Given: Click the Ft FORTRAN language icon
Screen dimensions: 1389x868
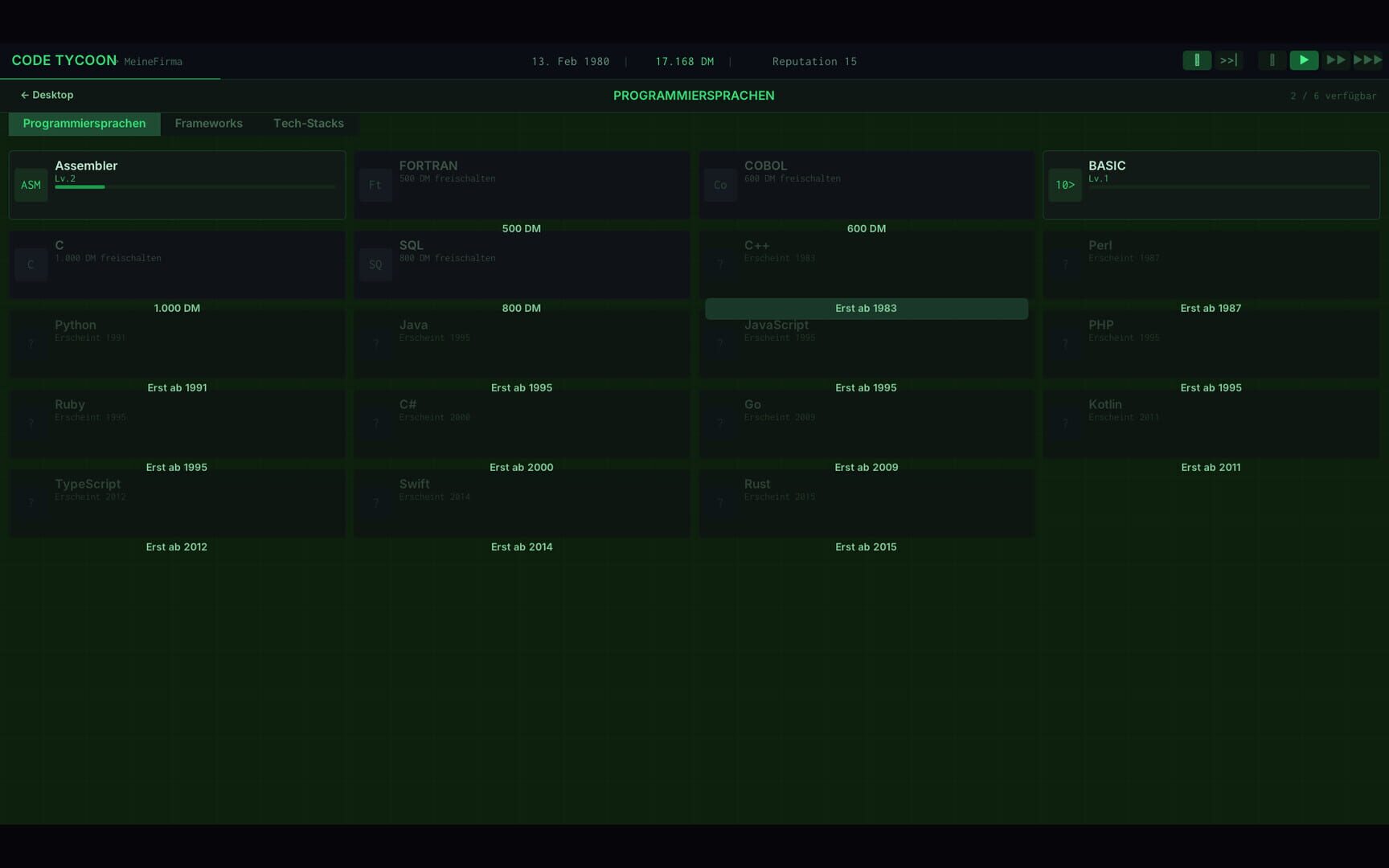Looking at the screenshot, I should coord(375,184).
